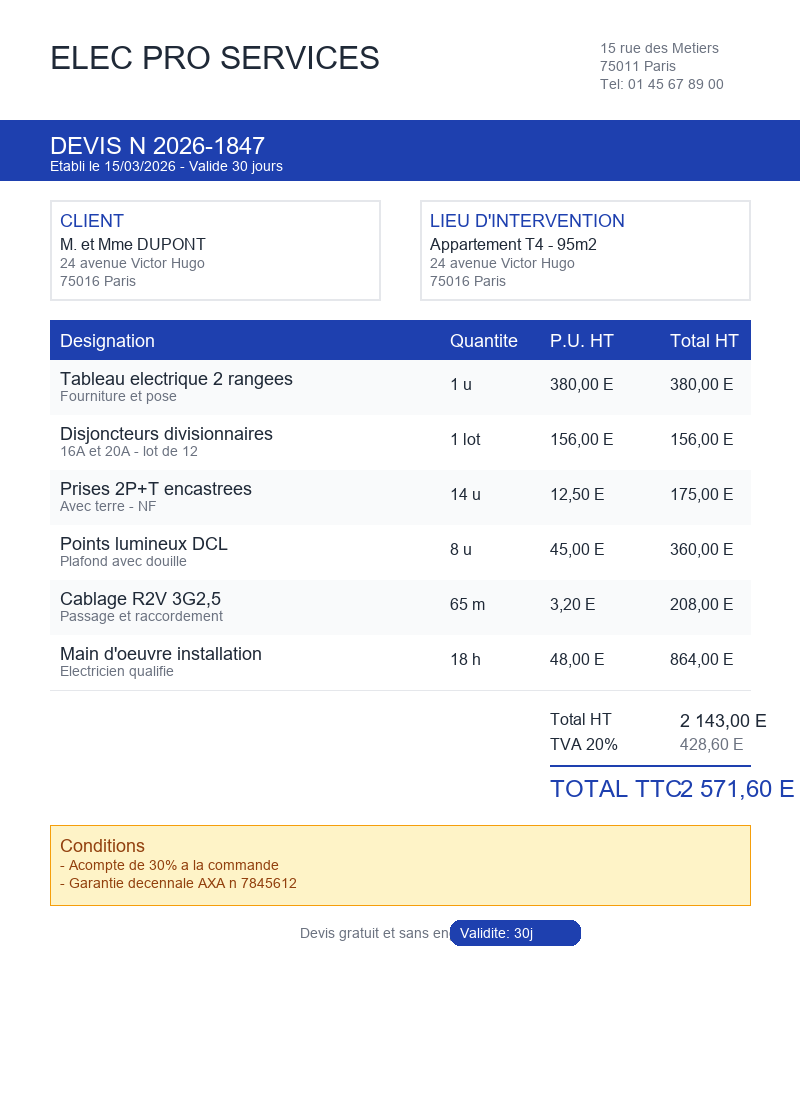Click the DEVIS N 2026-1847 heading
Screen dimensions: 800x1100
(x=157, y=146)
